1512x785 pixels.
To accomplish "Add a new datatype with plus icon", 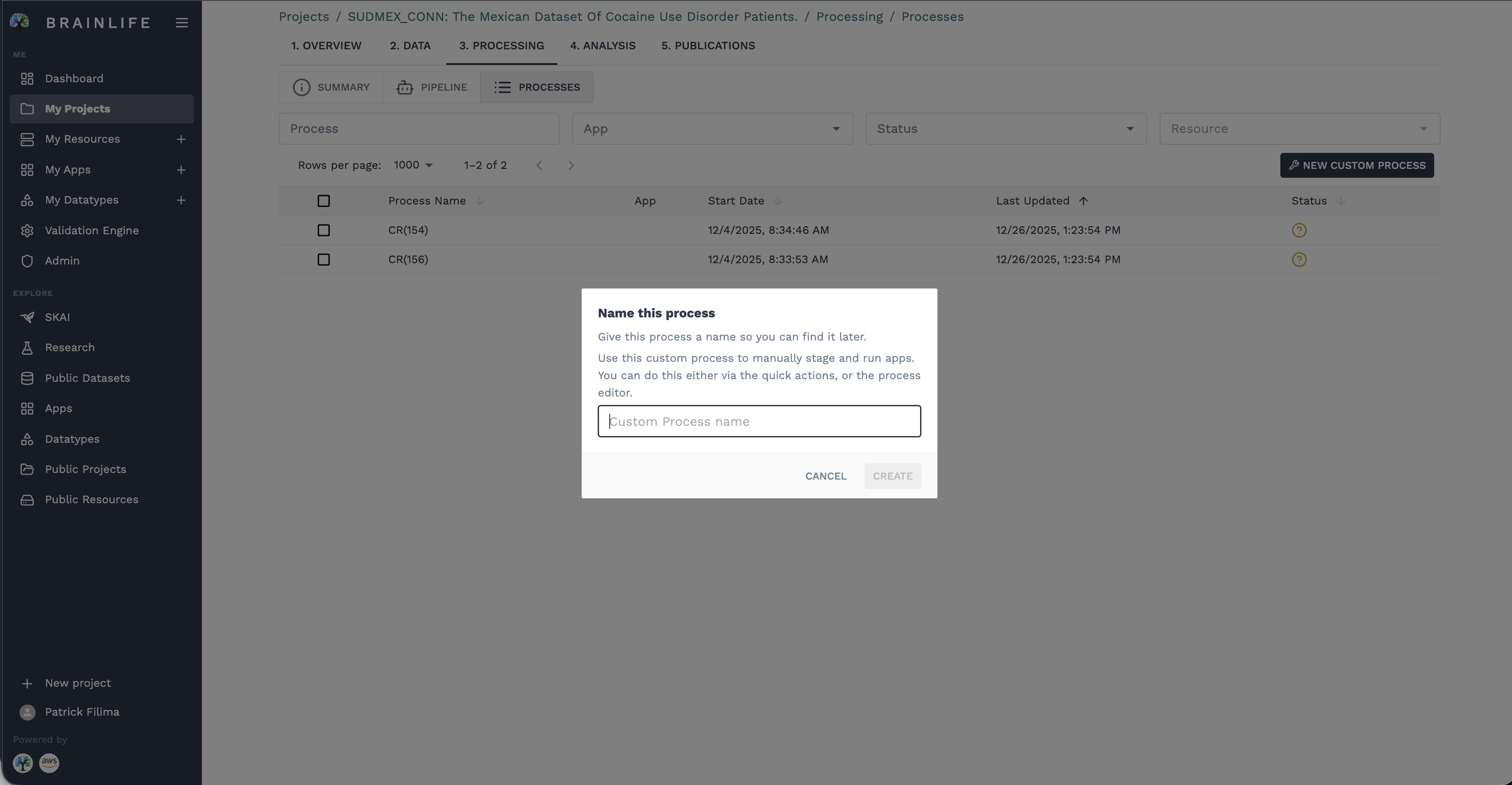I will click(181, 200).
